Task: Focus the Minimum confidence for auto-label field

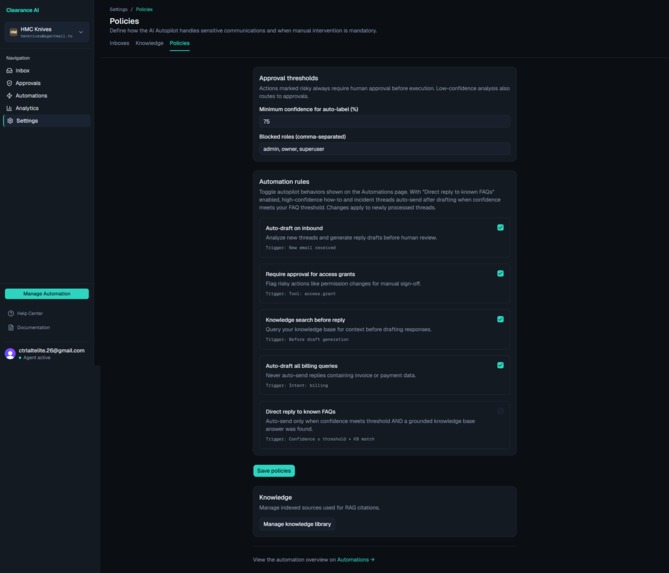Action: click(x=384, y=122)
